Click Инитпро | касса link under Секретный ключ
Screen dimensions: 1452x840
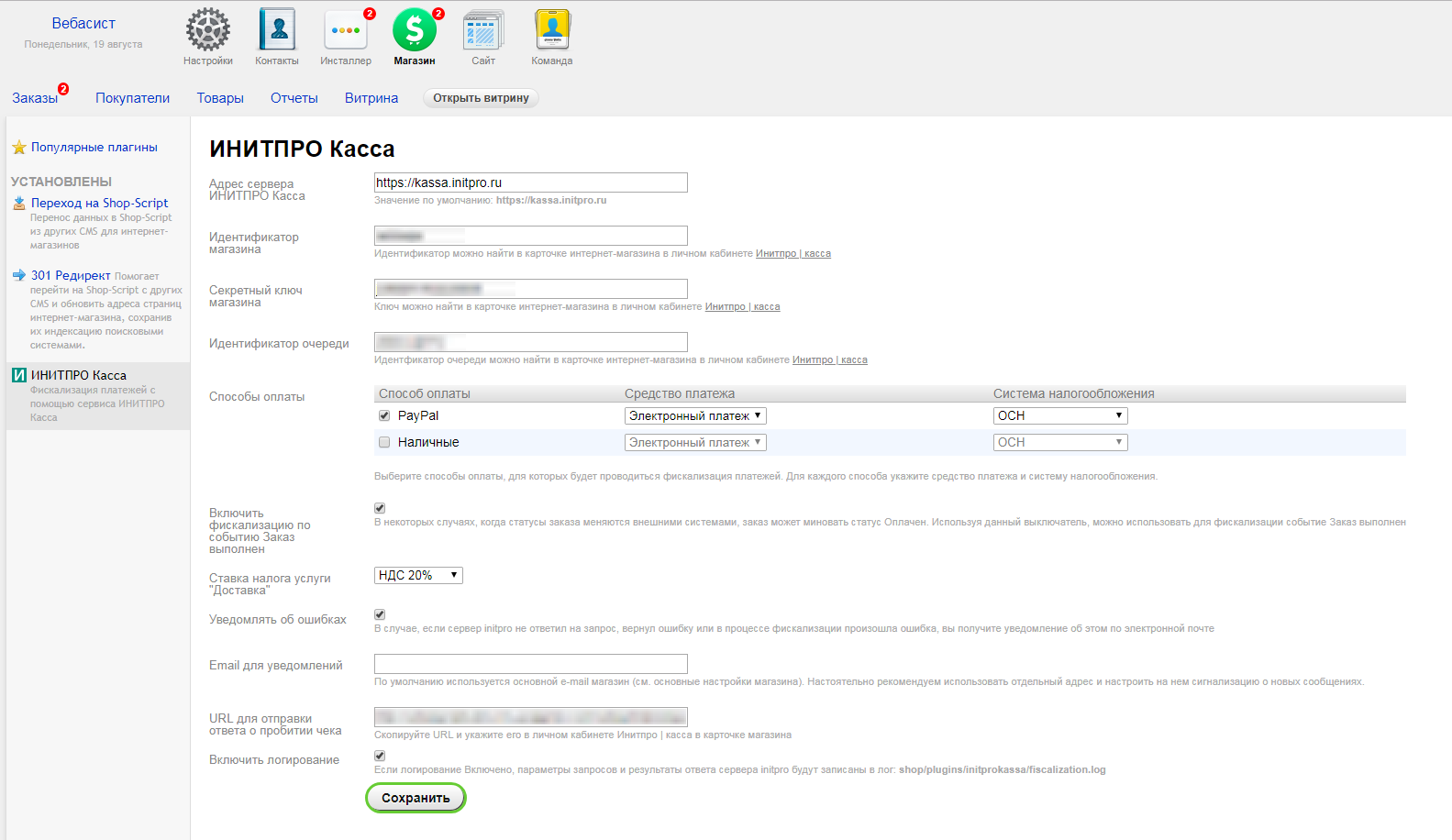coord(743,306)
